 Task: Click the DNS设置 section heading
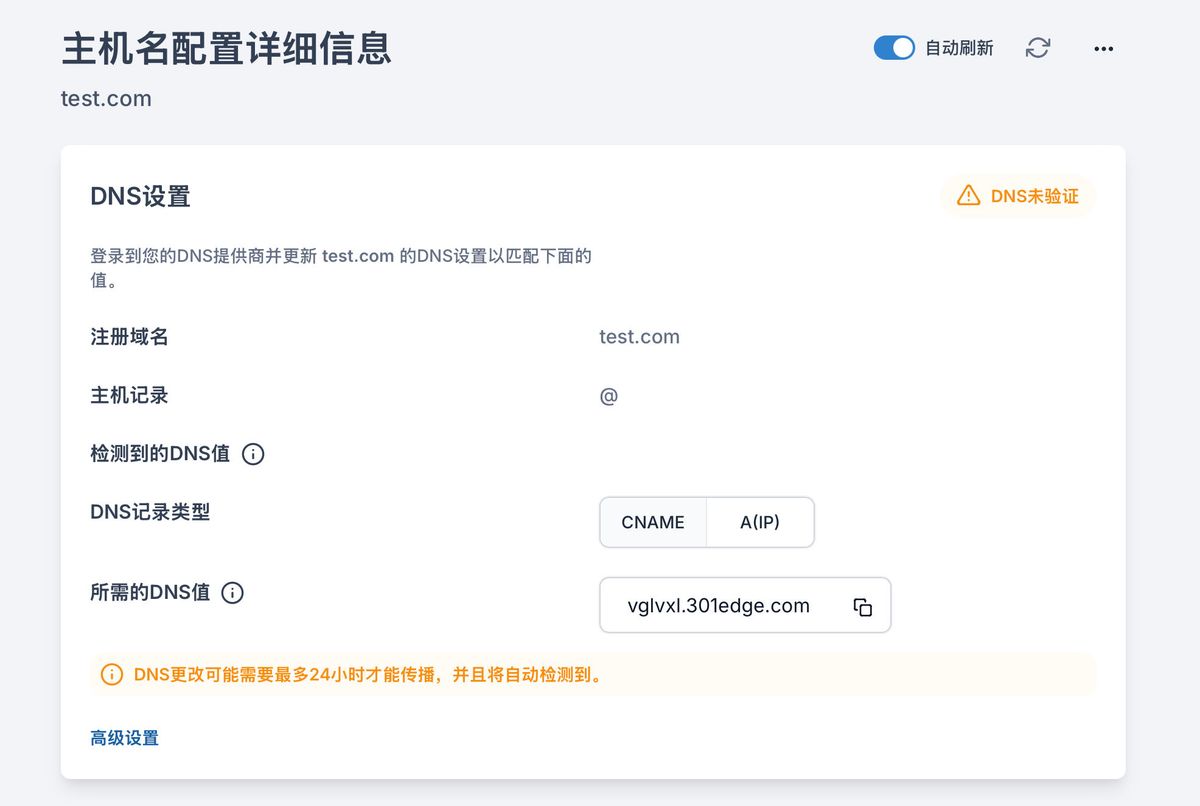140,196
